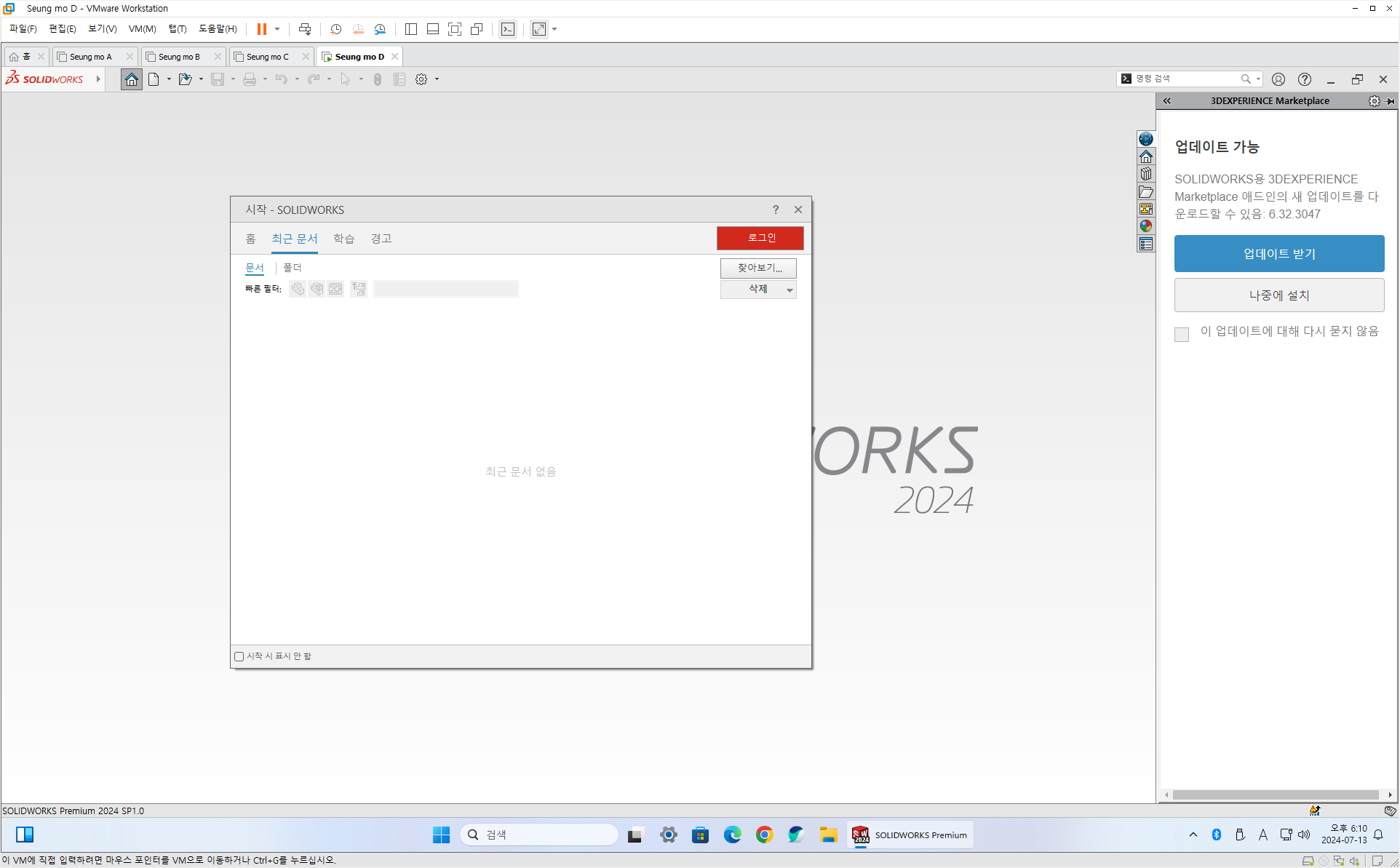The width and height of the screenshot is (1400, 868).
Task: Click the Options gear icon in toolbar
Action: tap(421, 79)
